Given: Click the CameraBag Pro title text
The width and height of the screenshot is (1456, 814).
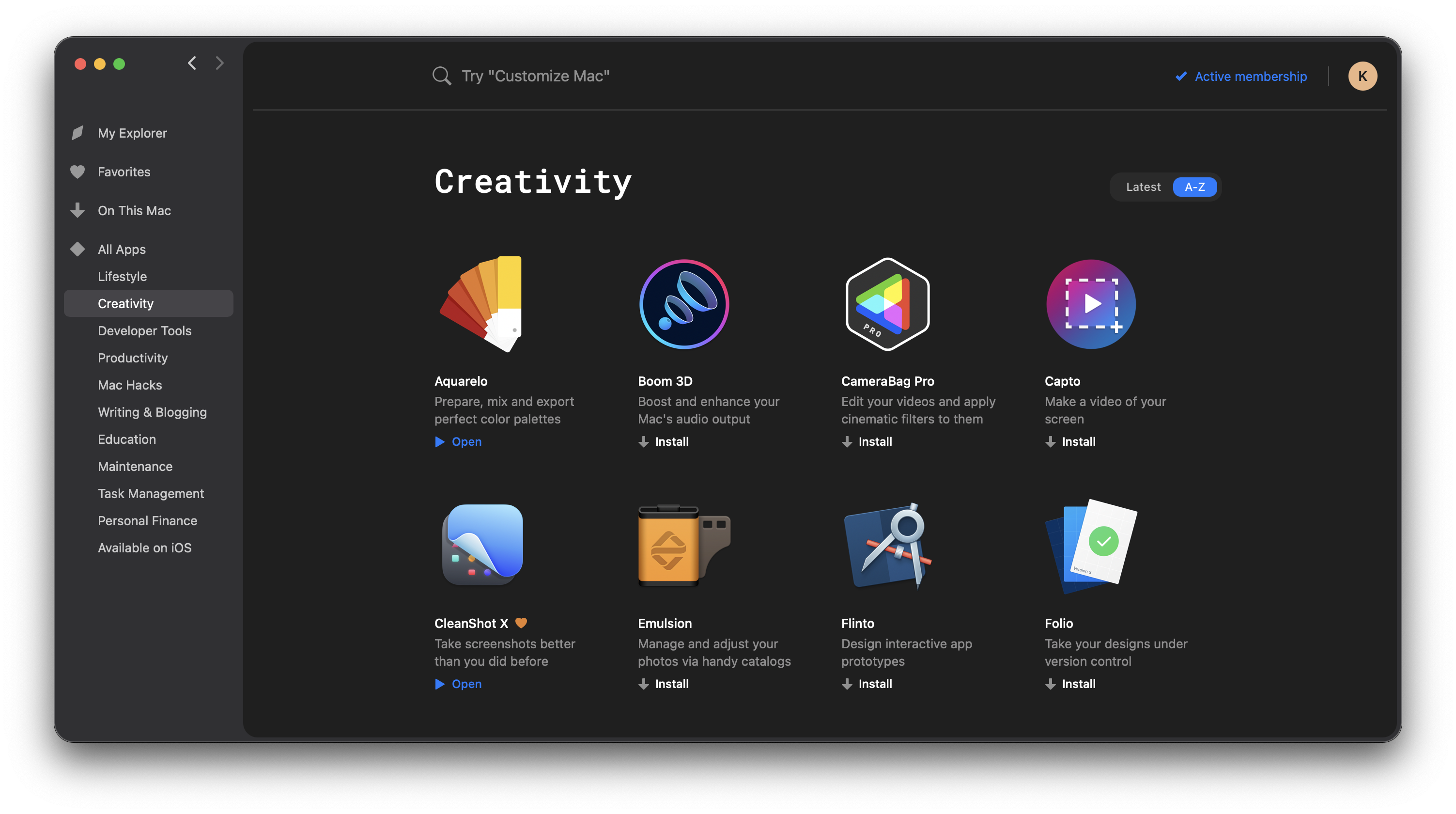Looking at the screenshot, I should 887,381.
